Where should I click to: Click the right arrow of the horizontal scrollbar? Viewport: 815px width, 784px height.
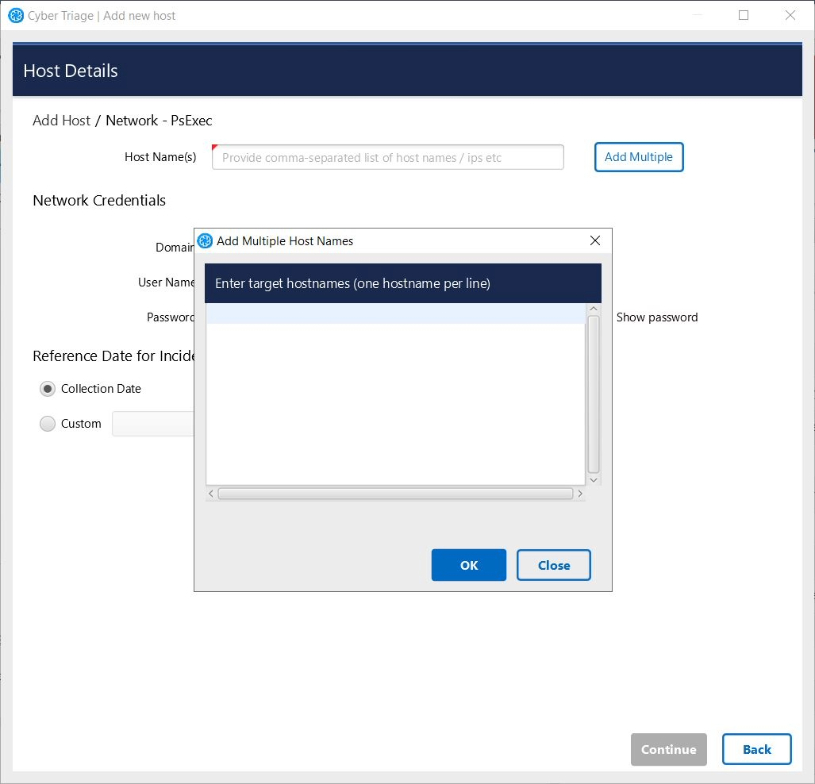click(x=580, y=494)
